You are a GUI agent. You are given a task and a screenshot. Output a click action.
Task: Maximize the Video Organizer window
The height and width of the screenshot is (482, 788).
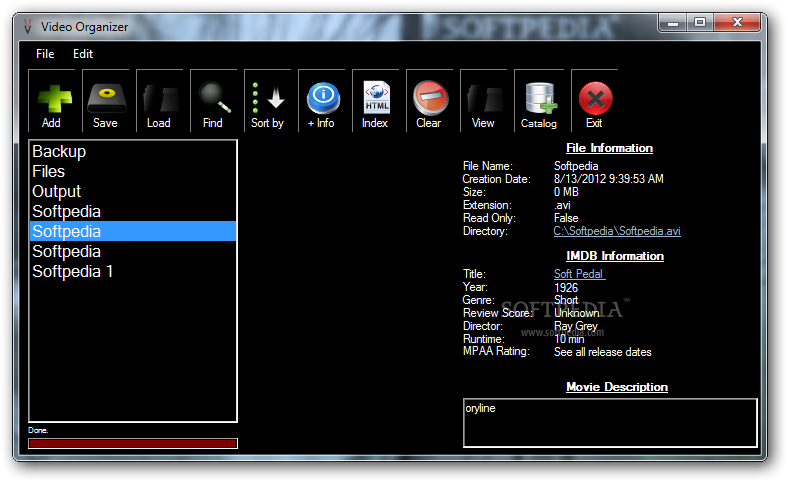coord(700,23)
